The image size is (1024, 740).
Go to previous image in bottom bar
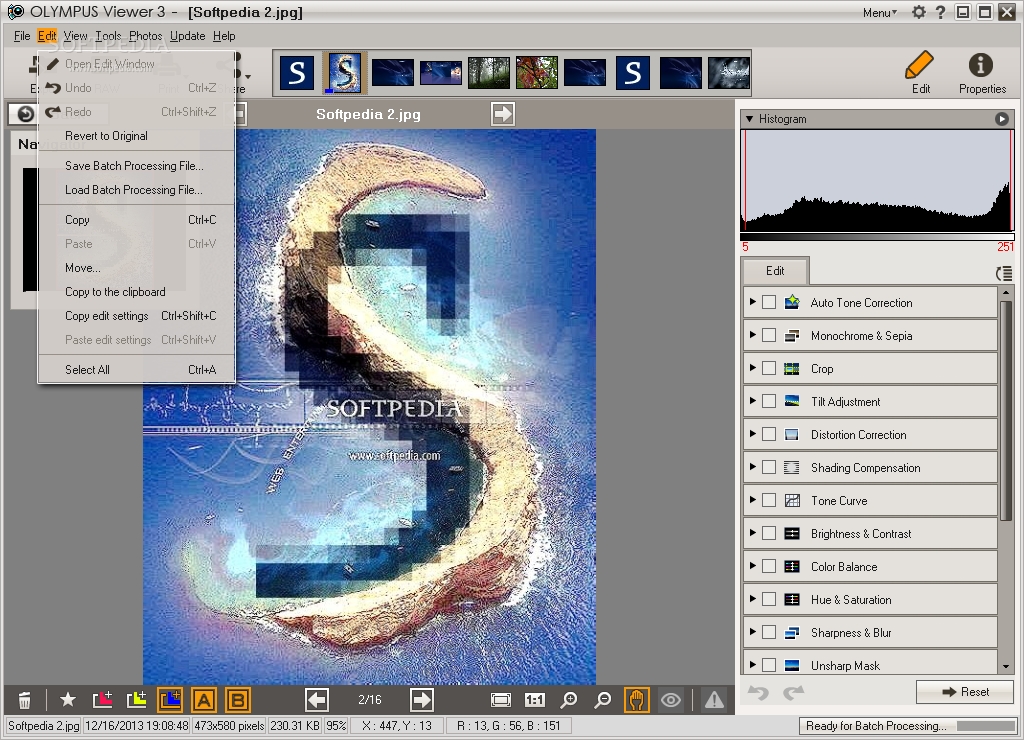point(317,700)
